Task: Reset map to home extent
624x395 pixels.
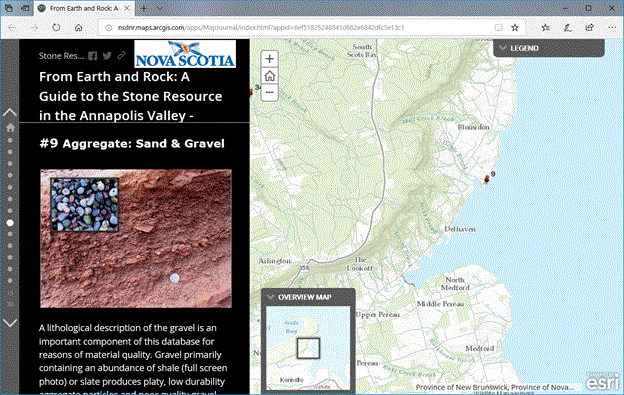Action: tap(269, 76)
